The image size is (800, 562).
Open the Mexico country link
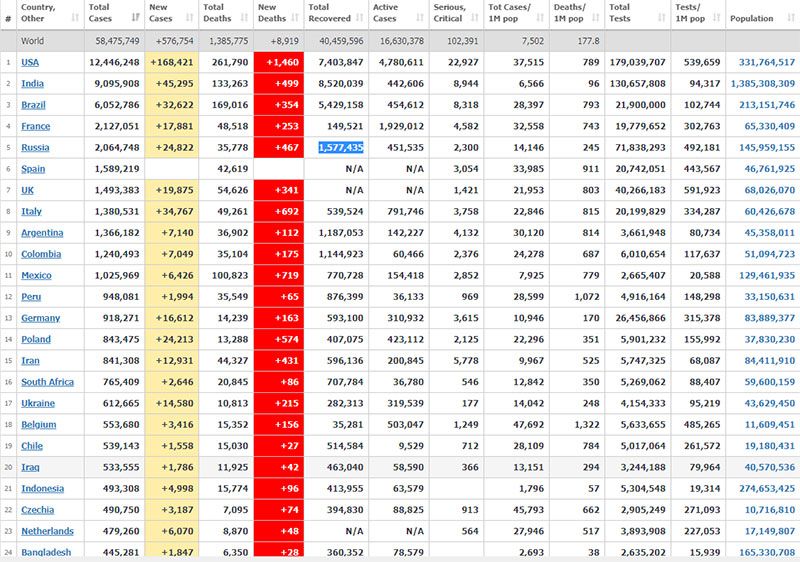click(x=36, y=276)
